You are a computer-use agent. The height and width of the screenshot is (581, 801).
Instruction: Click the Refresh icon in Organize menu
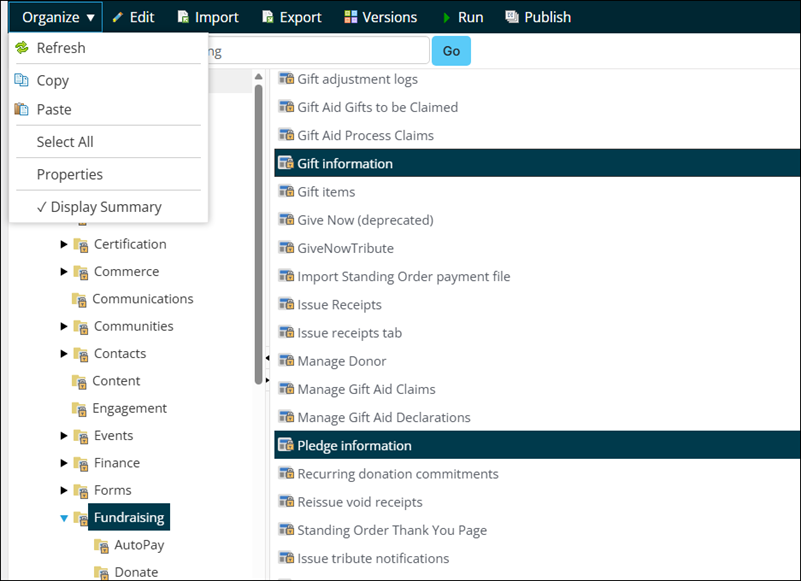[22, 48]
